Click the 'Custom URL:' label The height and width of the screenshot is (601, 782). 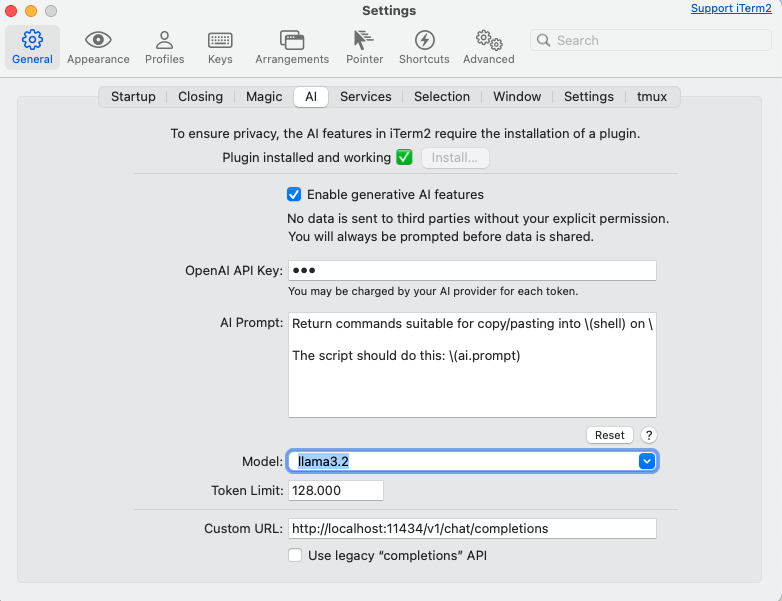tap(243, 529)
